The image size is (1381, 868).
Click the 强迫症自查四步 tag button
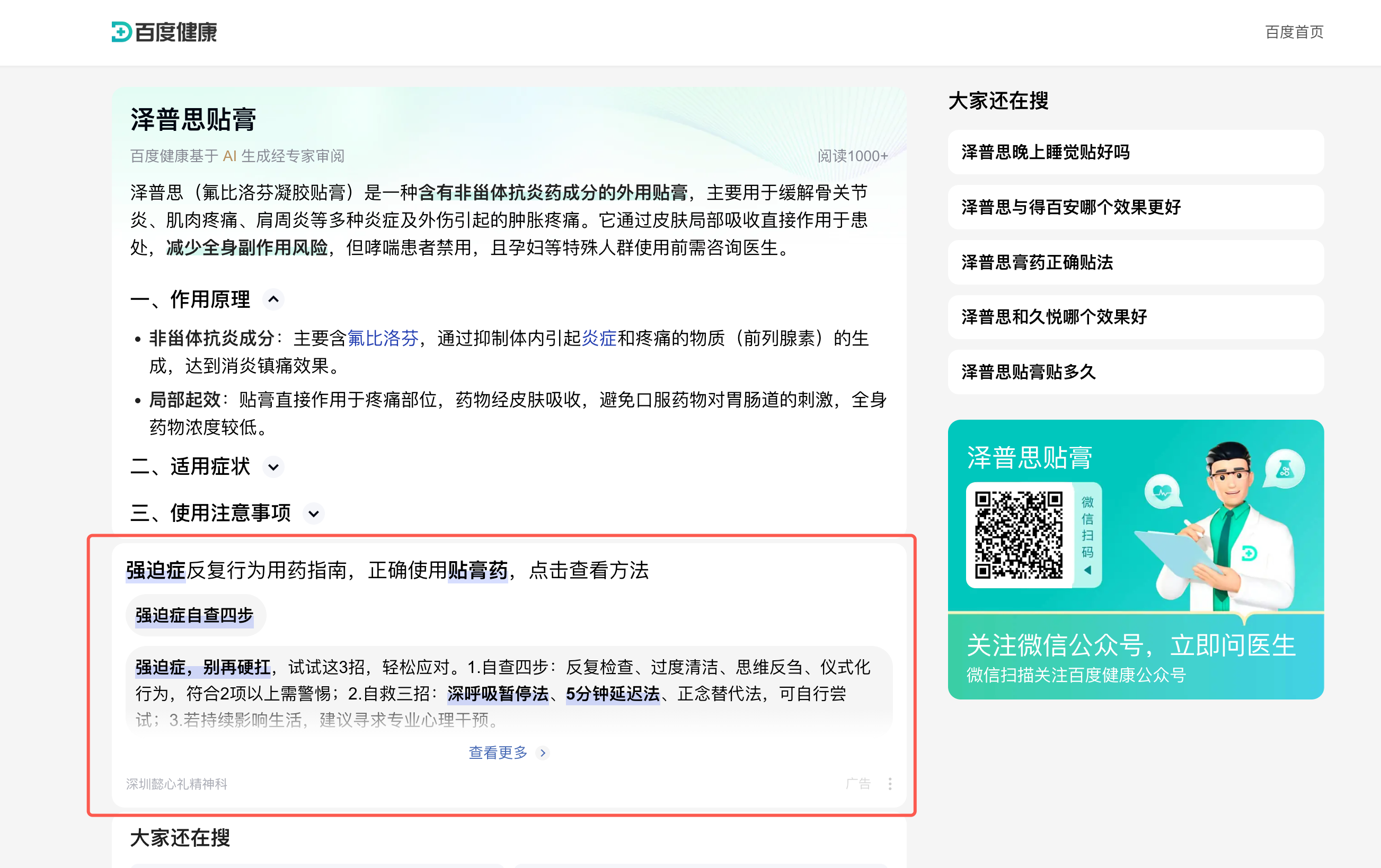pyautogui.click(x=194, y=615)
